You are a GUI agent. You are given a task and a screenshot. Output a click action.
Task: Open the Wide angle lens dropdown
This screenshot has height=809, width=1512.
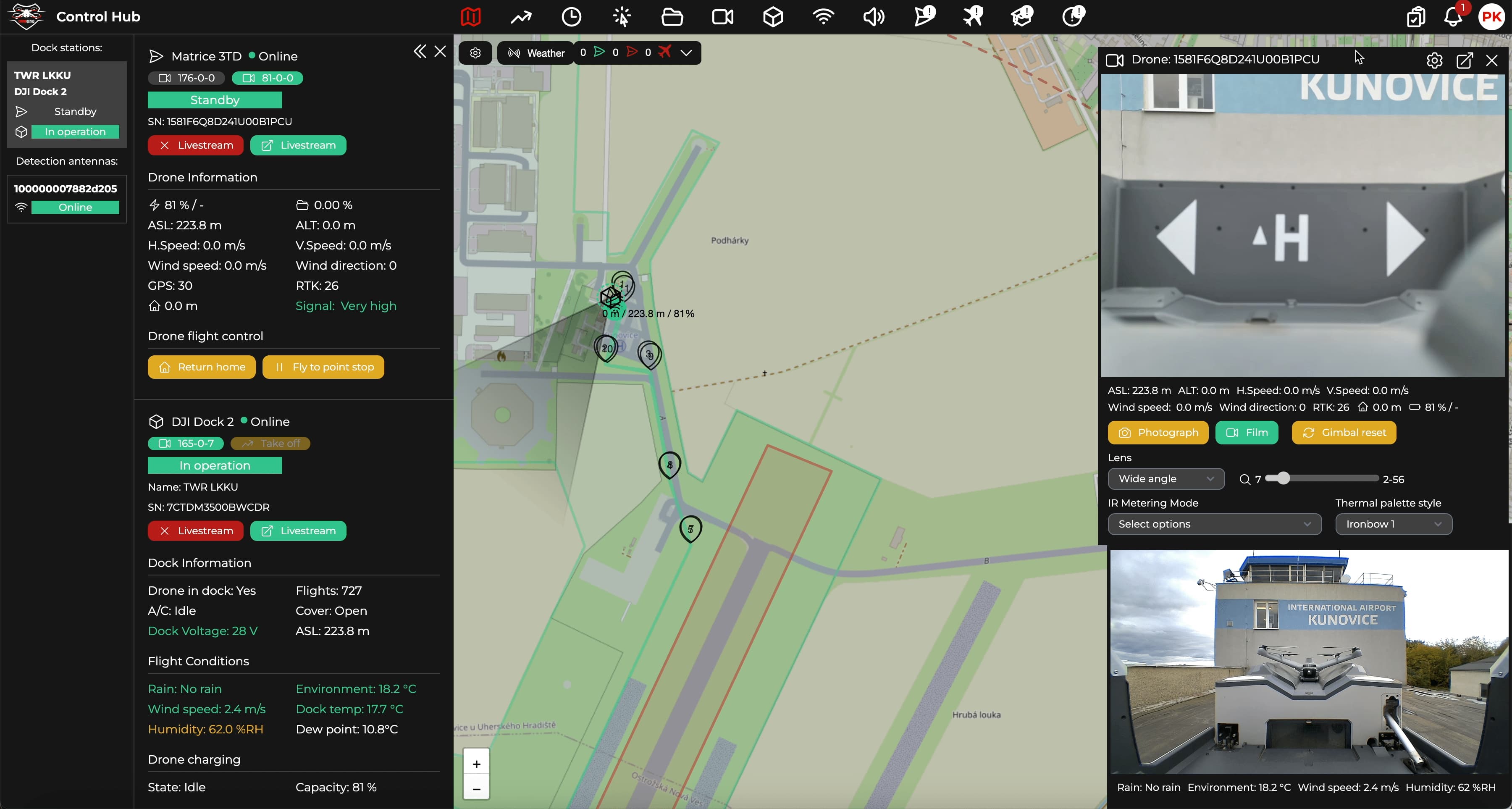tap(1165, 478)
